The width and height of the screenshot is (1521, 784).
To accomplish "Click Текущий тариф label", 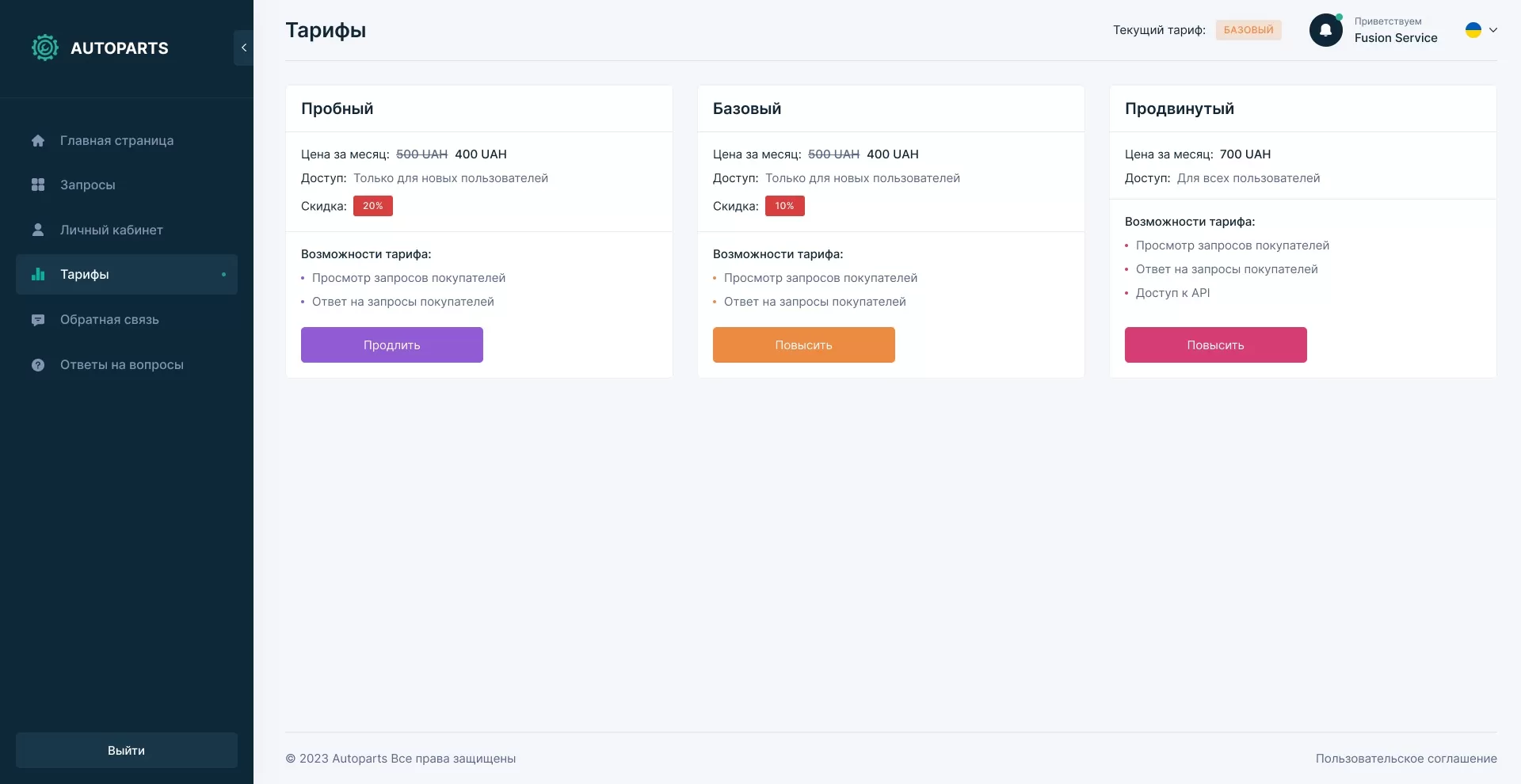I will coord(1159,30).
